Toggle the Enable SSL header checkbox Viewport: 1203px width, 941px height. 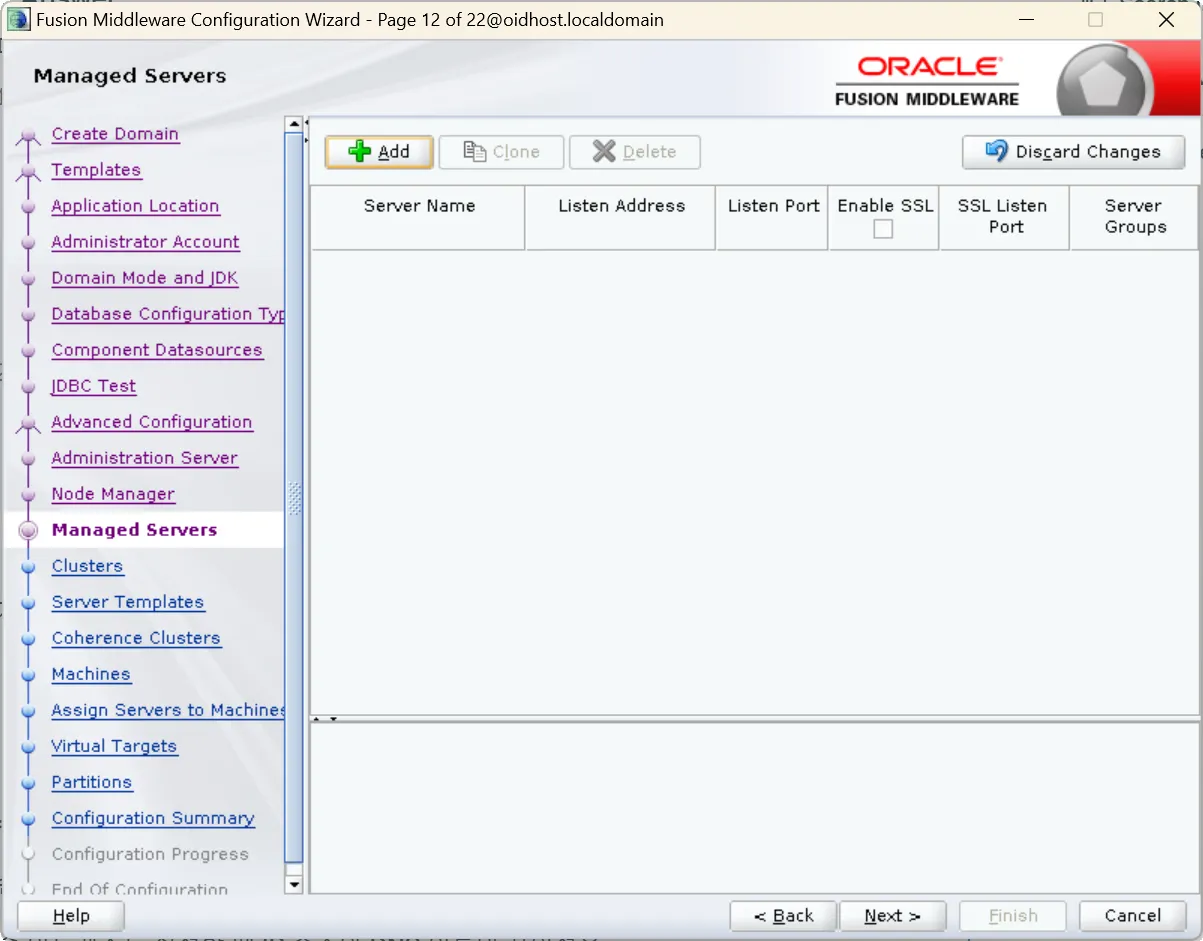point(883,229)
